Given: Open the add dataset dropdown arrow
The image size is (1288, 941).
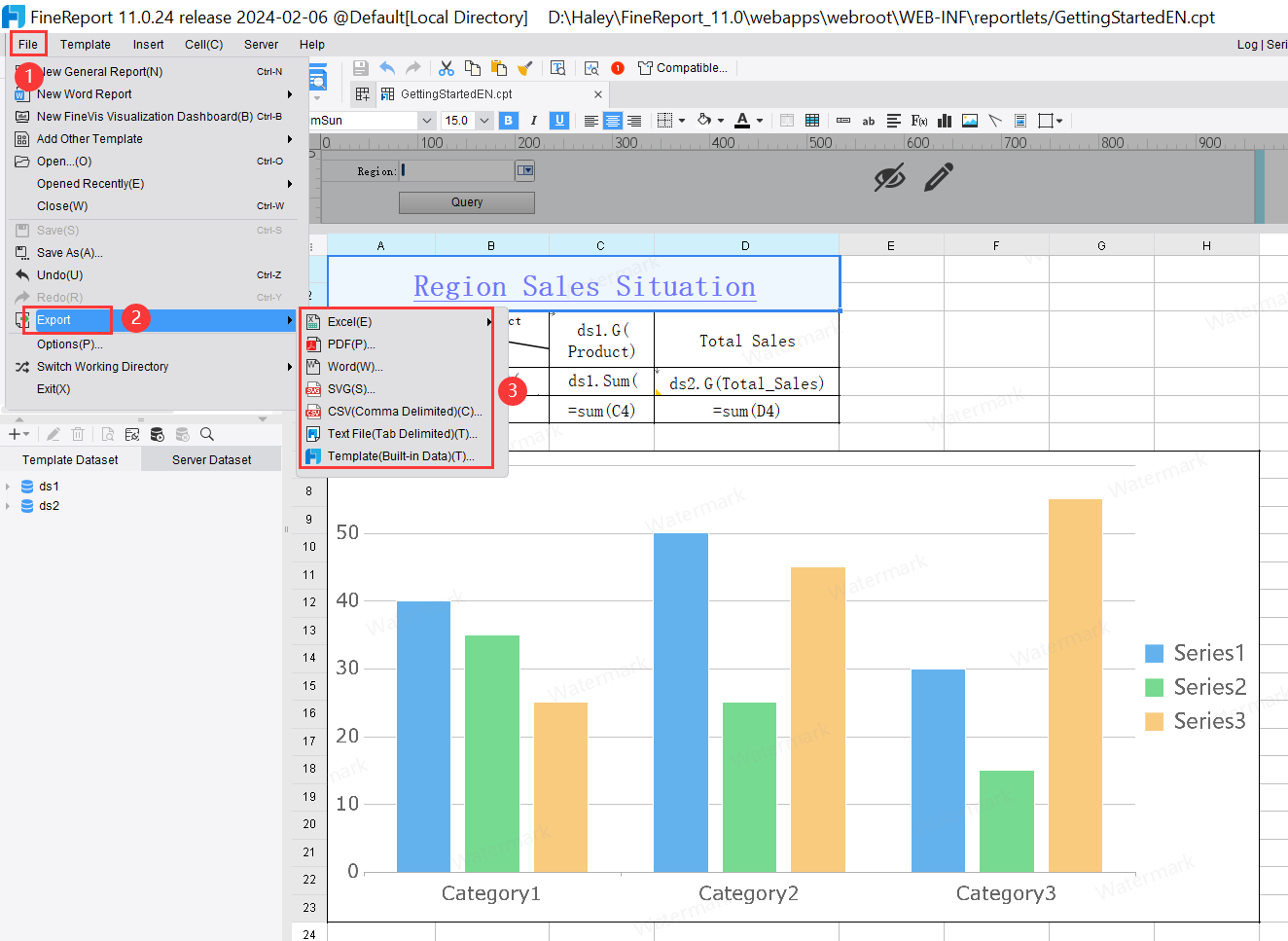Looking at the screenshot, I should (25, 434).
